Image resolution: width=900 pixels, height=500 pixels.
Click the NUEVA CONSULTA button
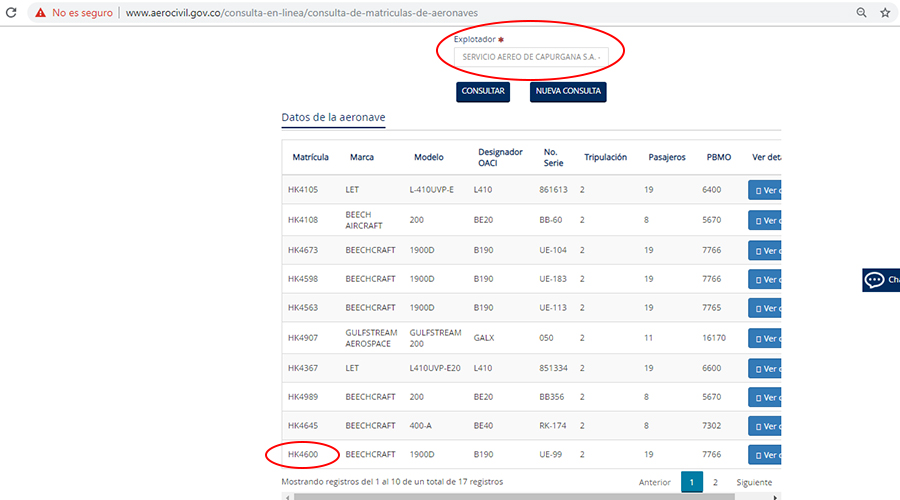click(568, 91)
